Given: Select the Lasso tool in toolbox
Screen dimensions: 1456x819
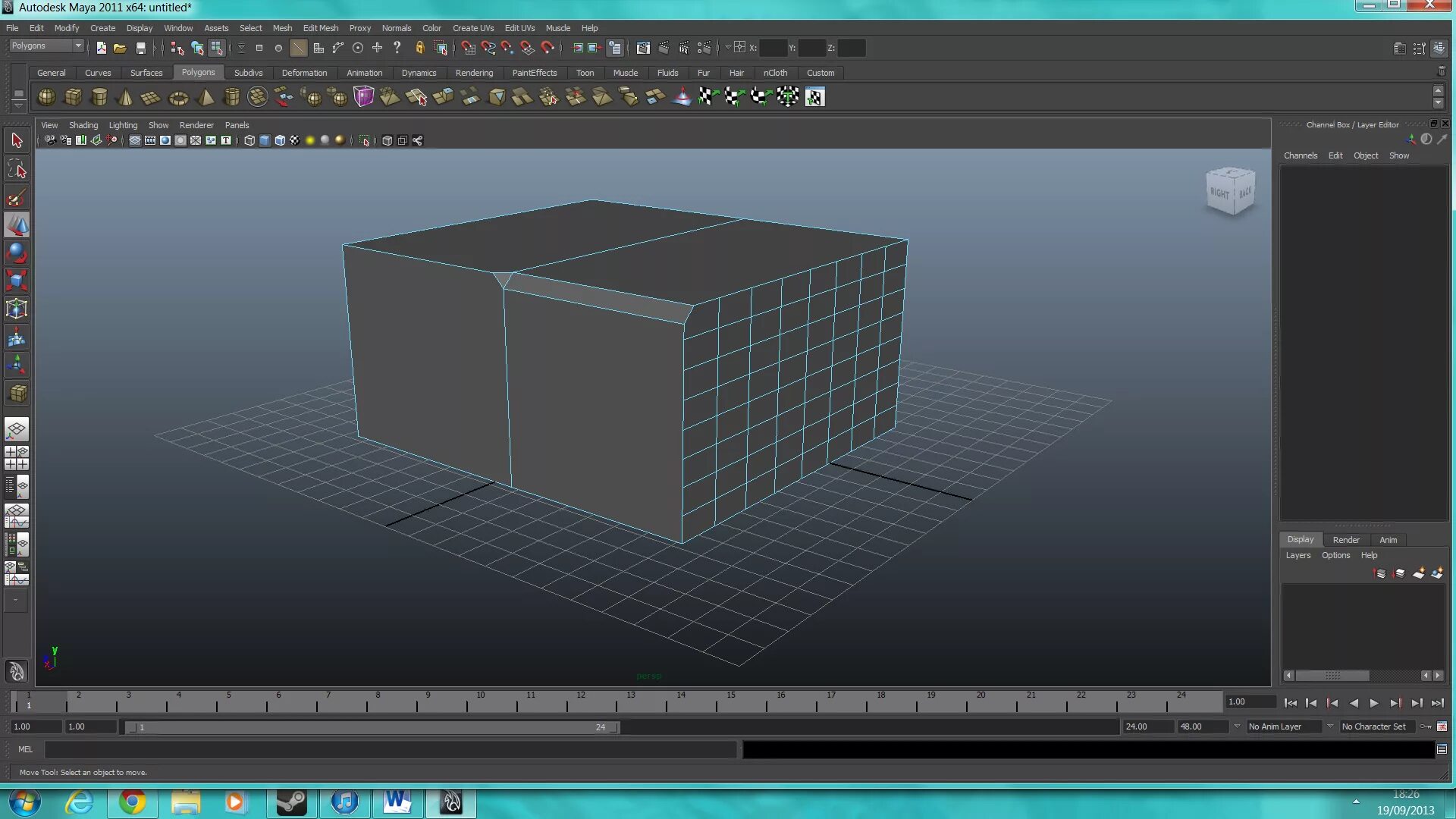Looking at the screenshot, I should 17,170.
